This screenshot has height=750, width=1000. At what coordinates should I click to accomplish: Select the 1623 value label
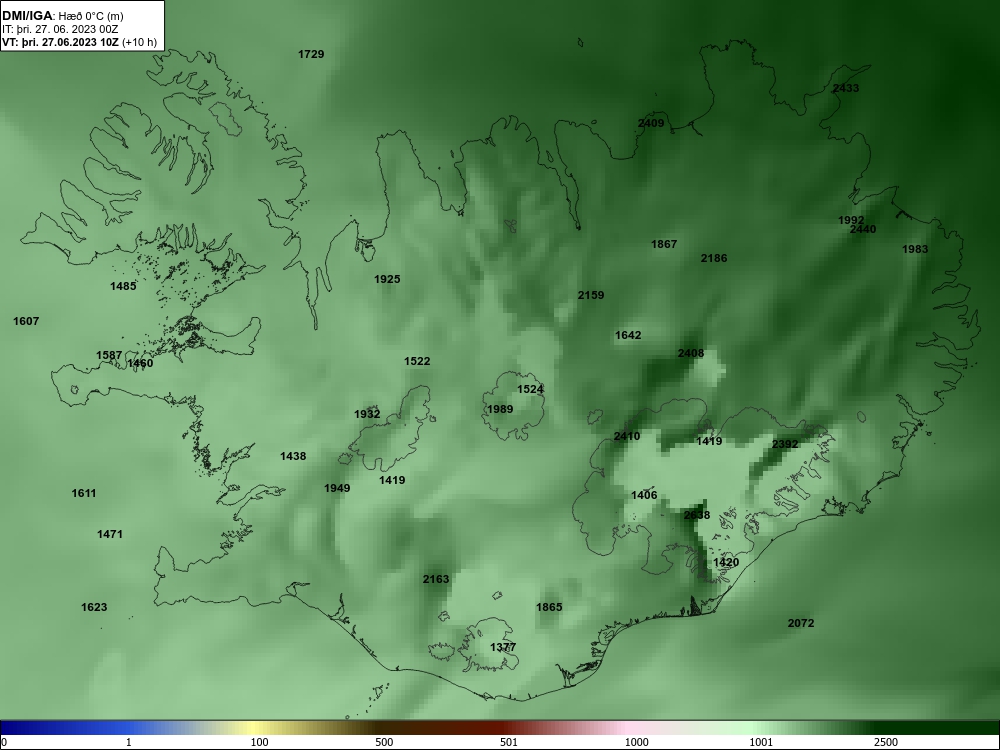click(x=94, y=607)
